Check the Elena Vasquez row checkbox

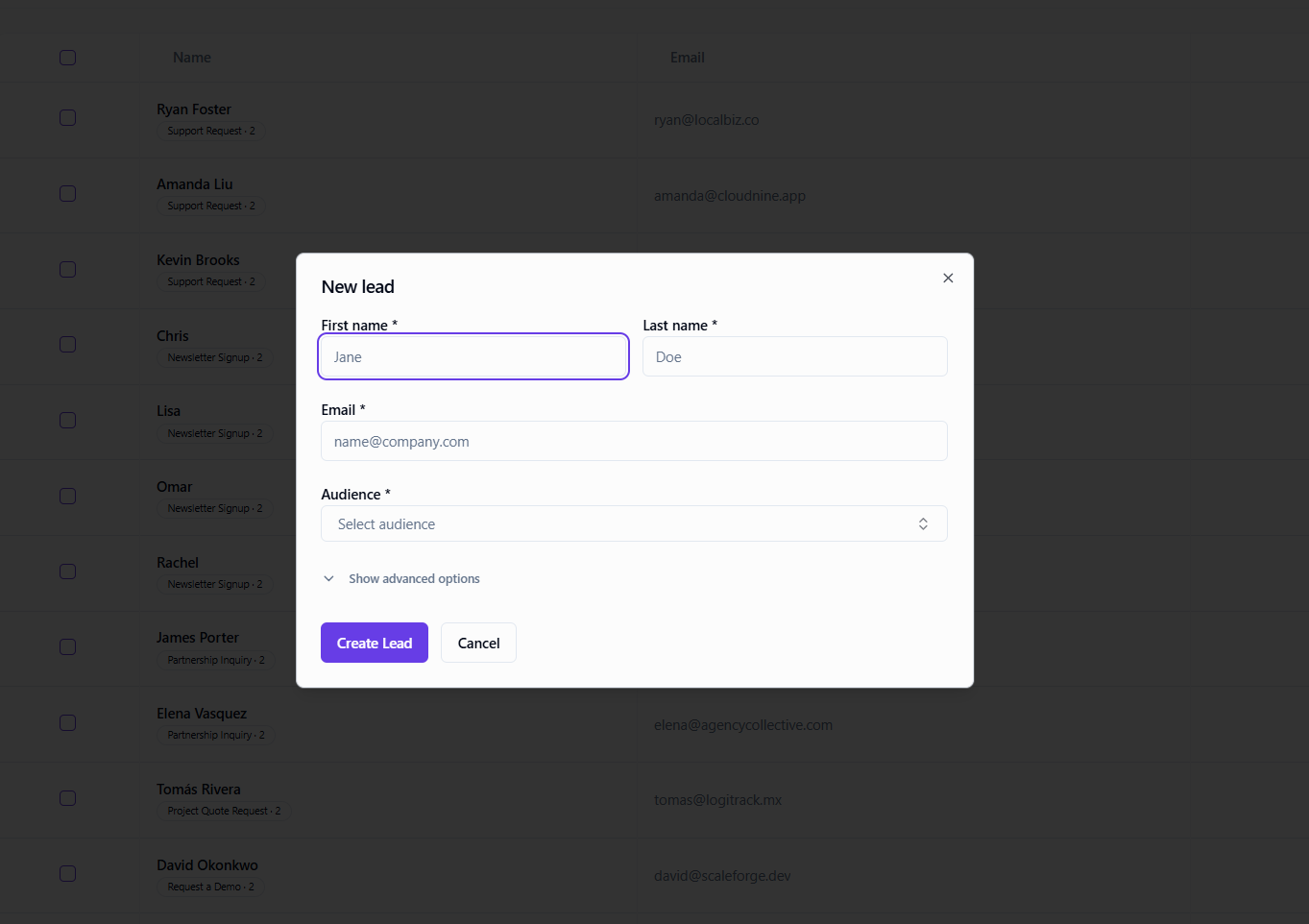(x=67, y=722)
